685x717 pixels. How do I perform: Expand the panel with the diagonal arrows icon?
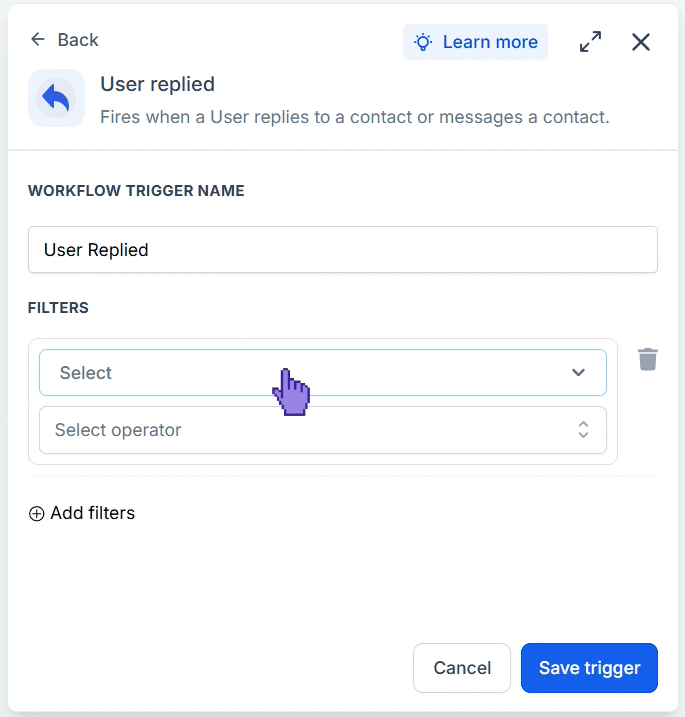tap(590, 42)
